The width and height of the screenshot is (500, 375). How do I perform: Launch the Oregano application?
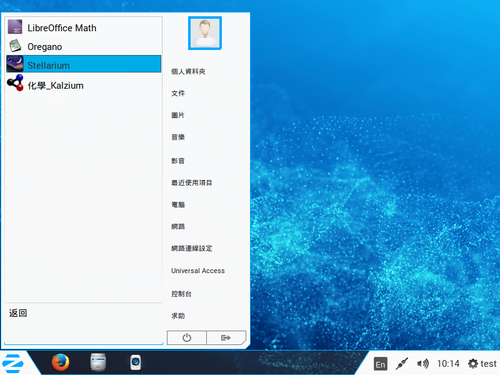coord(83,46)
